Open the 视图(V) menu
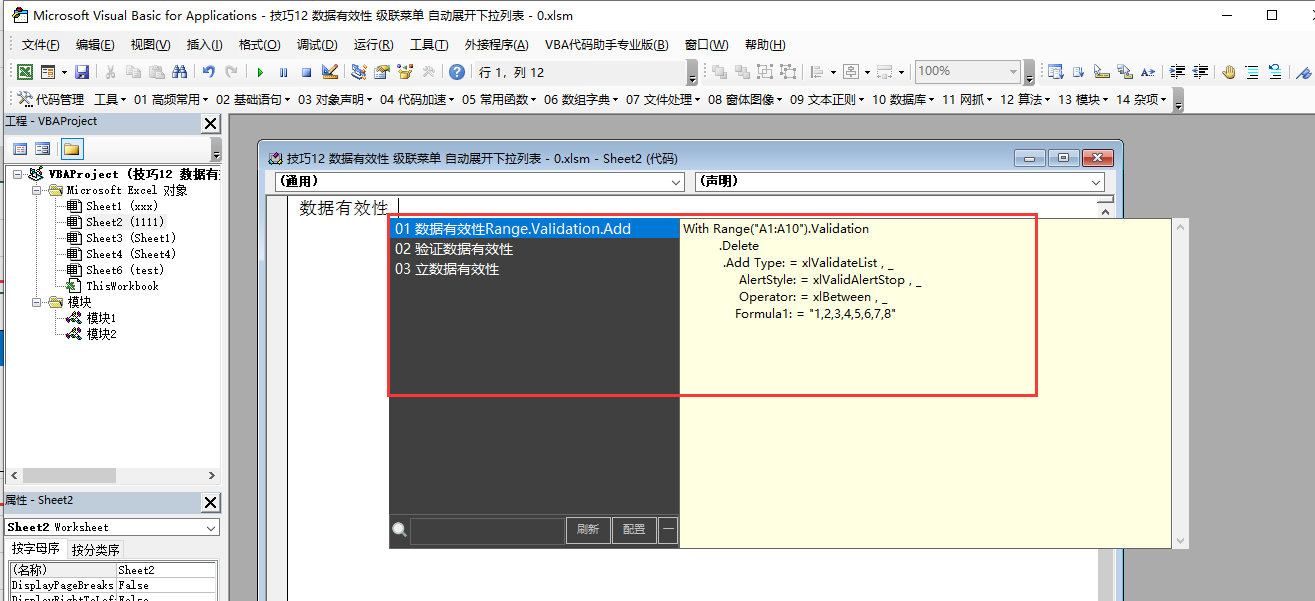This screenshot has width=1315, height=601. coord(150,45)
